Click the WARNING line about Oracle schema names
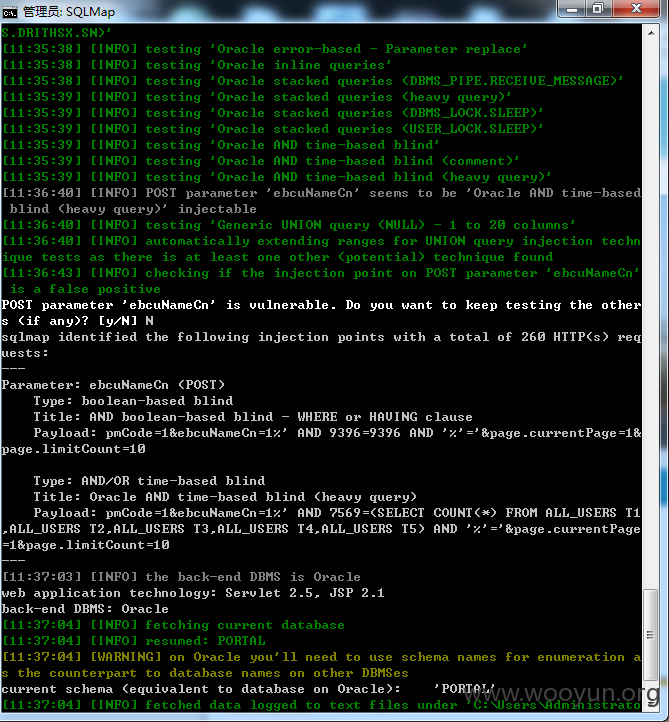 321,665
